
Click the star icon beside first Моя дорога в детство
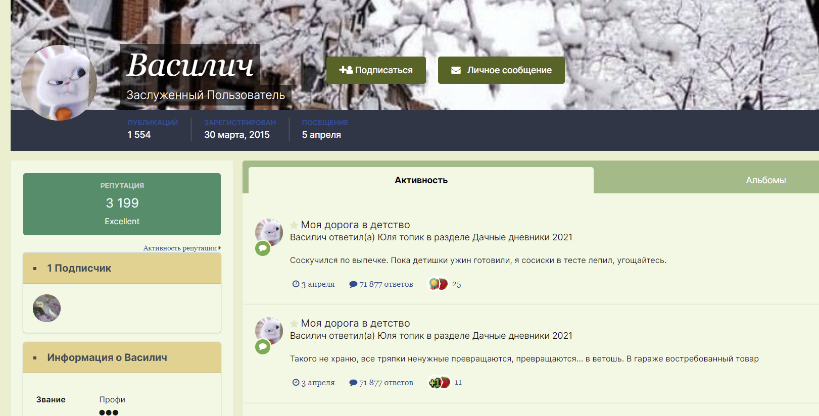point(294,225)
